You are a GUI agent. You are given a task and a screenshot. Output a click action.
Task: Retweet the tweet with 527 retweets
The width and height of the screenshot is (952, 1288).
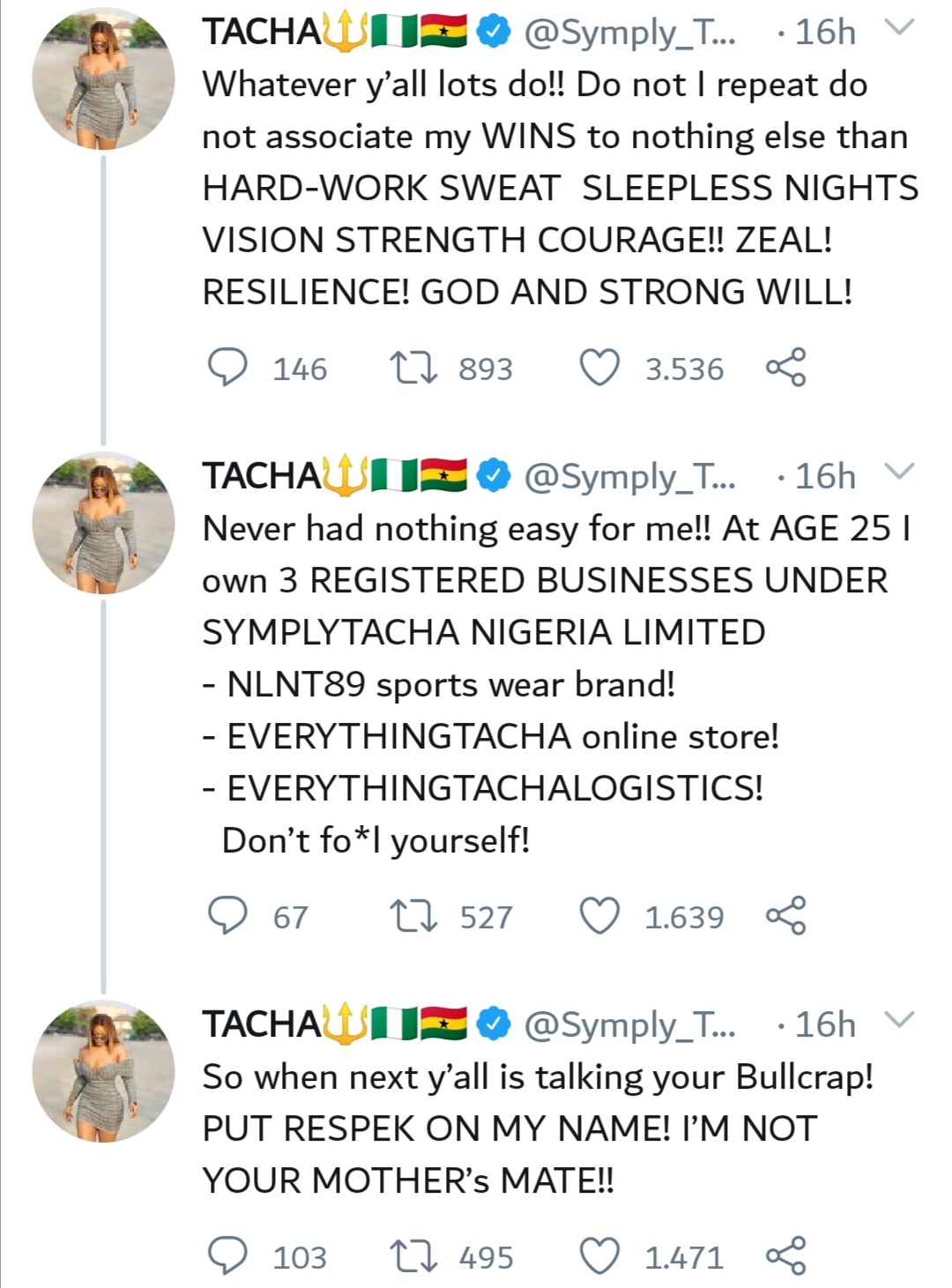[x=413, y=916]
